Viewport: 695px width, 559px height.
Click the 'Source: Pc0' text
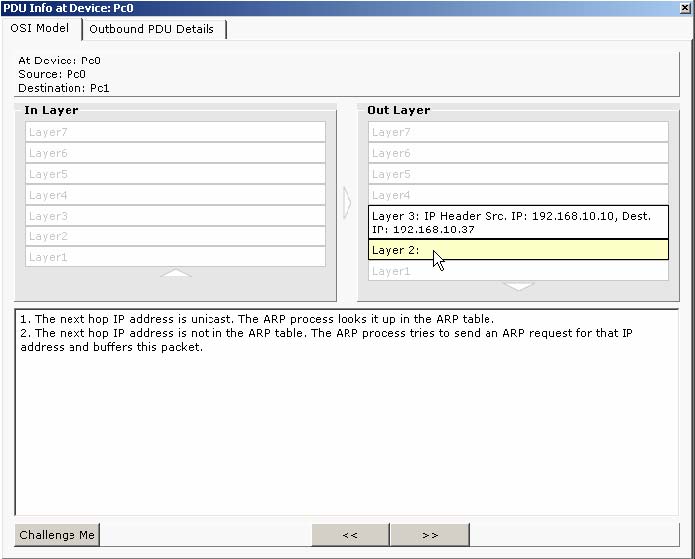(52, 74)
